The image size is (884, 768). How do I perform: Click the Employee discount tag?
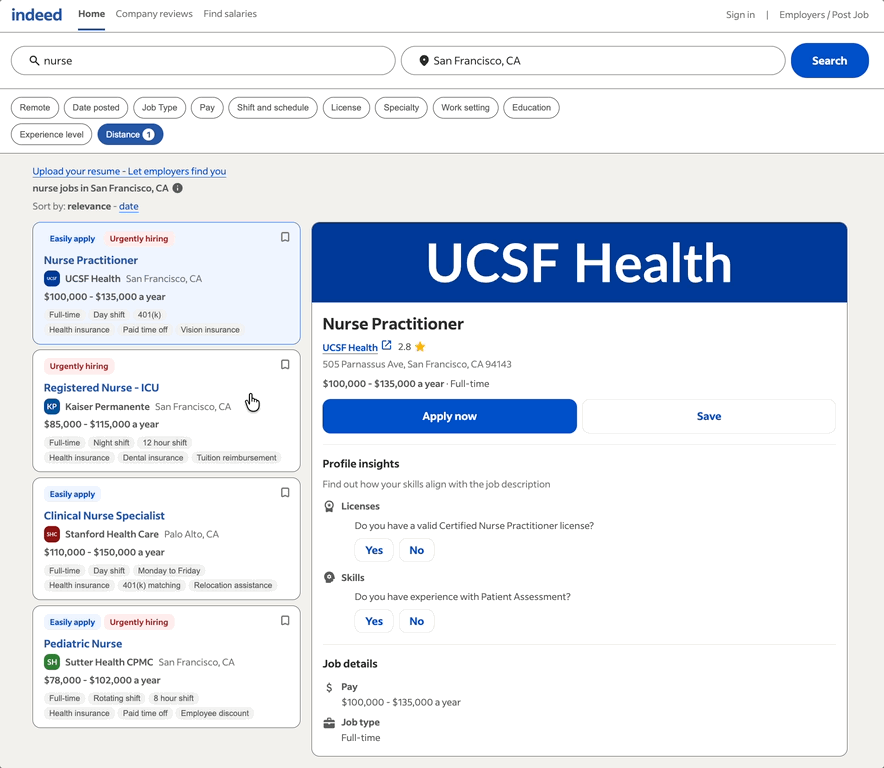click(x=215, y=713)
